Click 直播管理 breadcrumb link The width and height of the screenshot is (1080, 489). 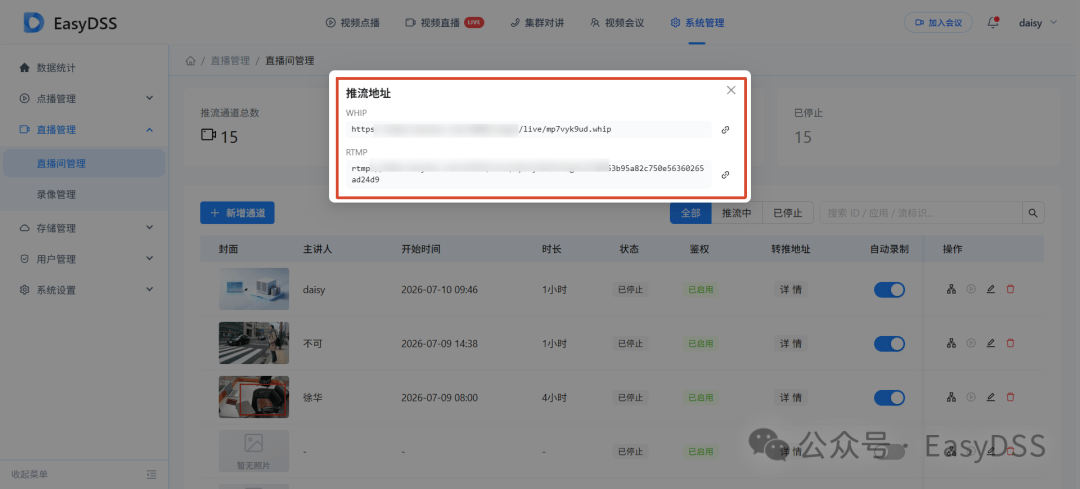(230, 61)
